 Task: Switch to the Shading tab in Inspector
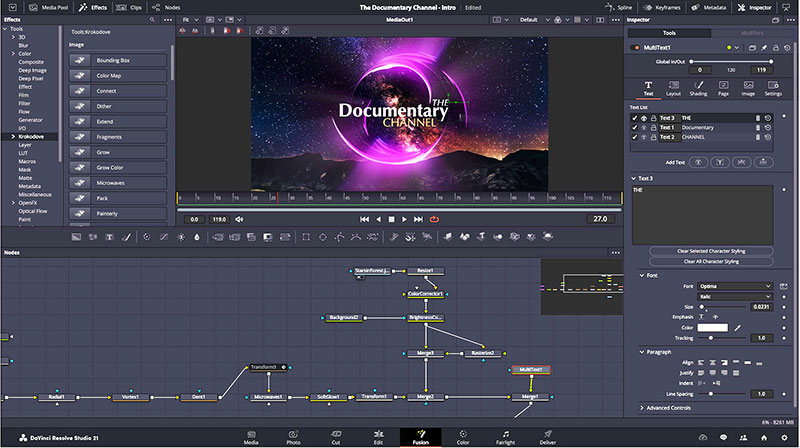698,88
